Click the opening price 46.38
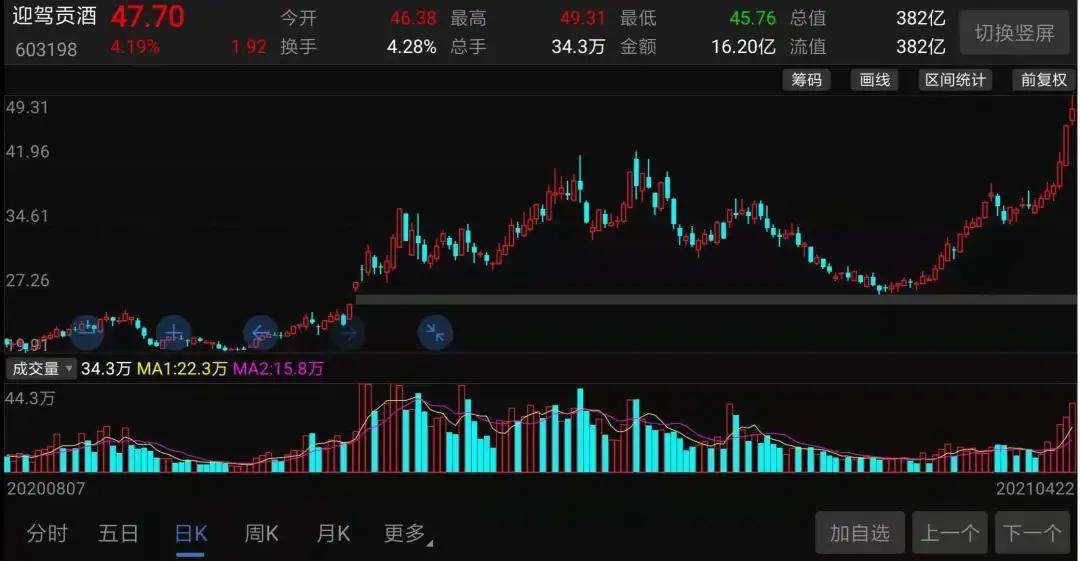Viewport: 1080px width, 561px height. pos(413,18)
